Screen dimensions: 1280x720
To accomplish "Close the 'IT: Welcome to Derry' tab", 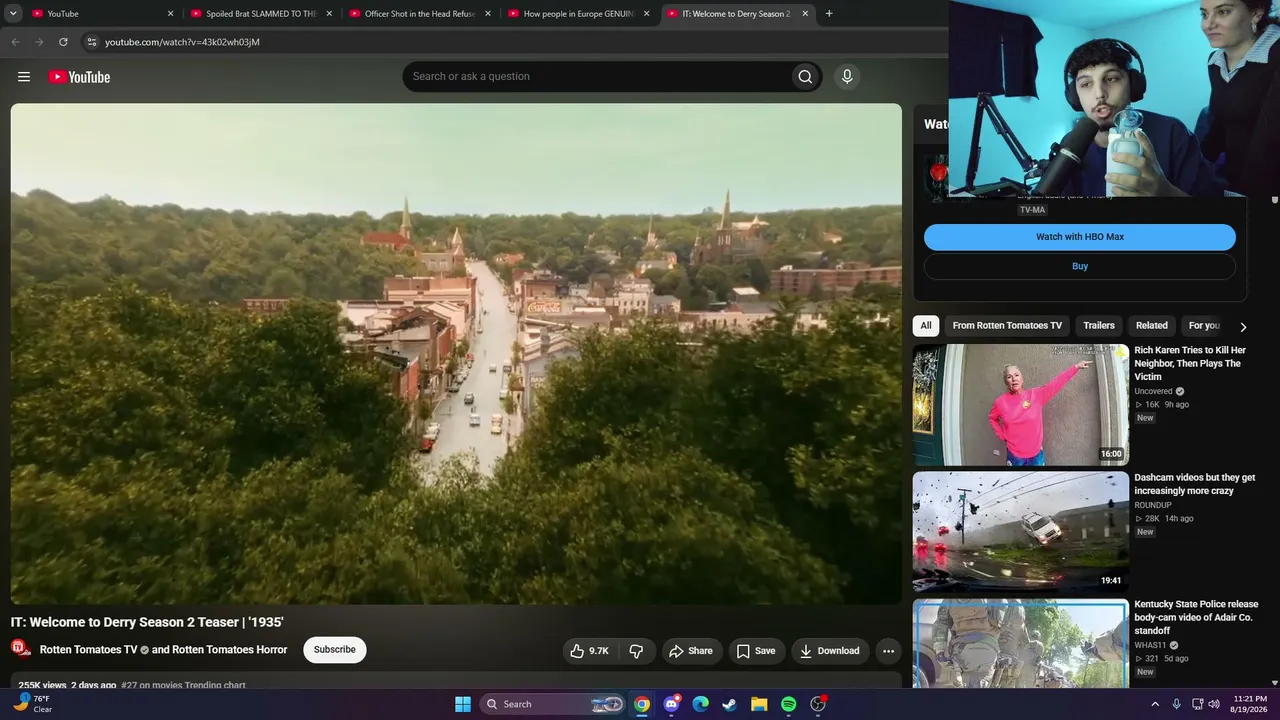I will click(805, 14).
